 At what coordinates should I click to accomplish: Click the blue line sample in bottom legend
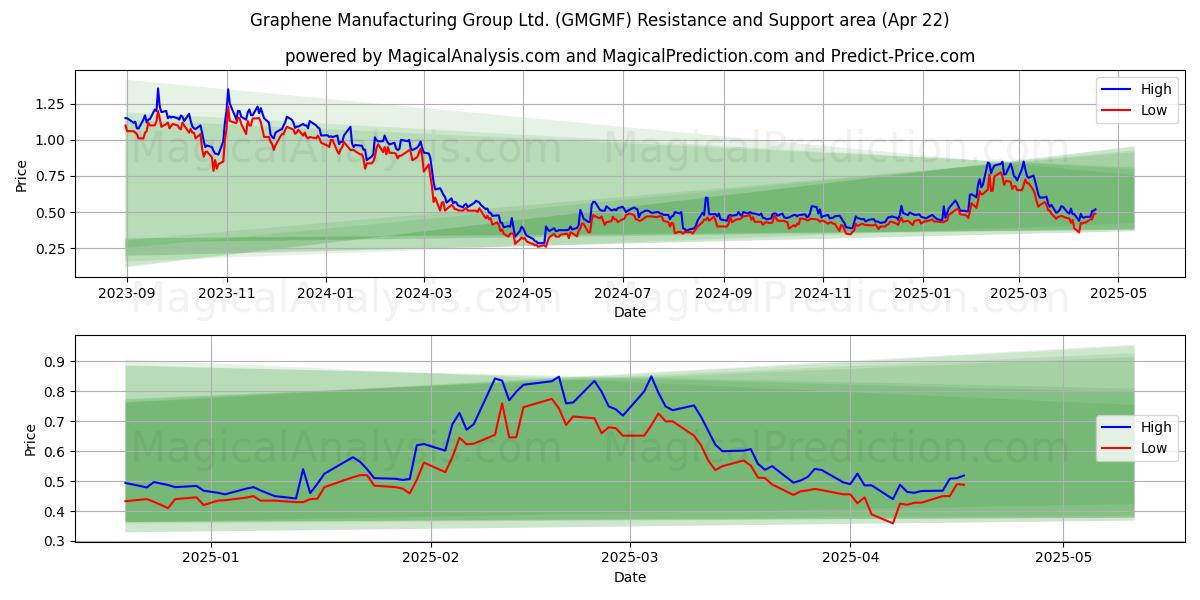click(1118, 428)
